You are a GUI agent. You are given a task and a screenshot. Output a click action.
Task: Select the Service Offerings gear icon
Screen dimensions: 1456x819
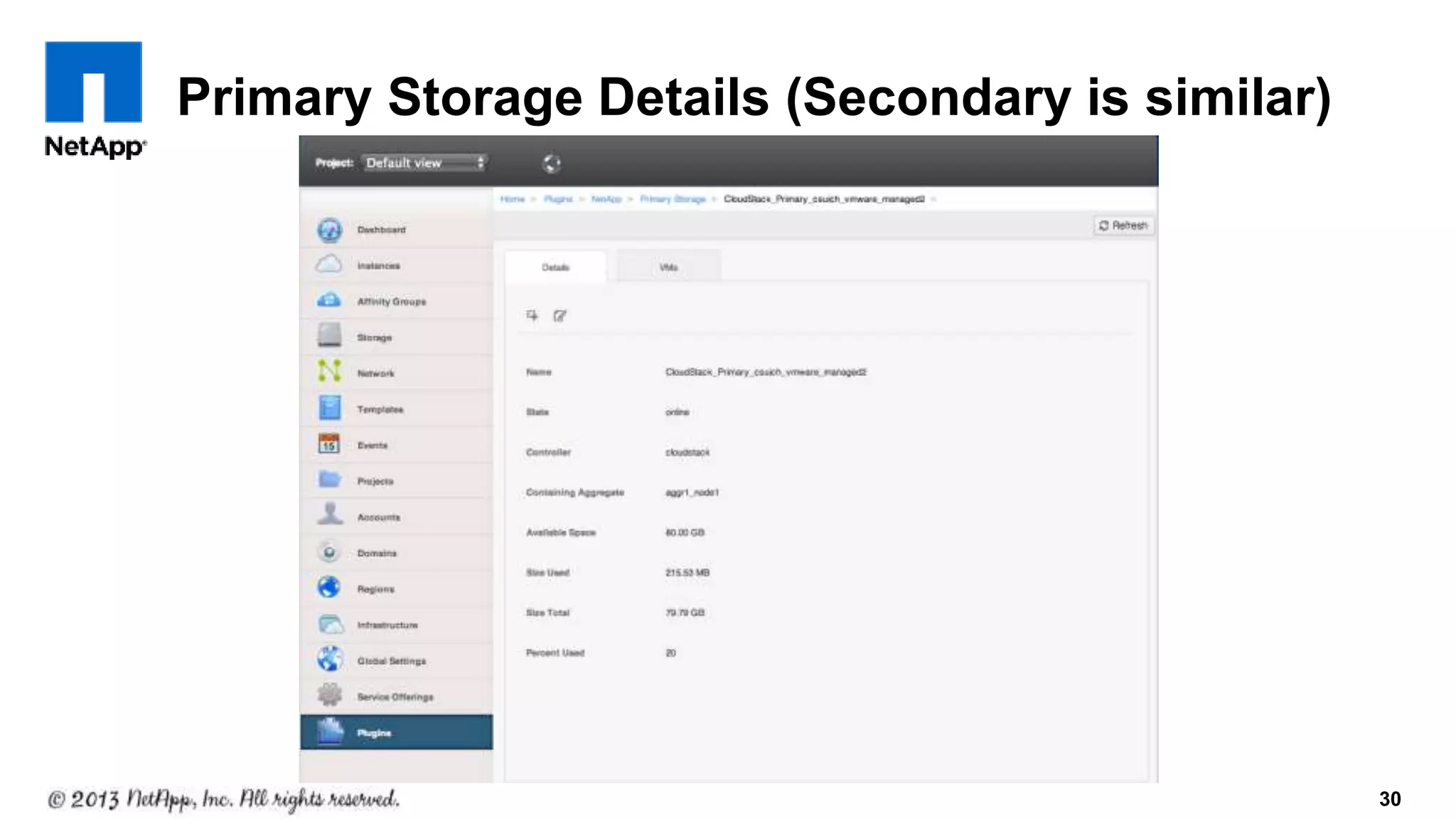(x=329, y=695)
